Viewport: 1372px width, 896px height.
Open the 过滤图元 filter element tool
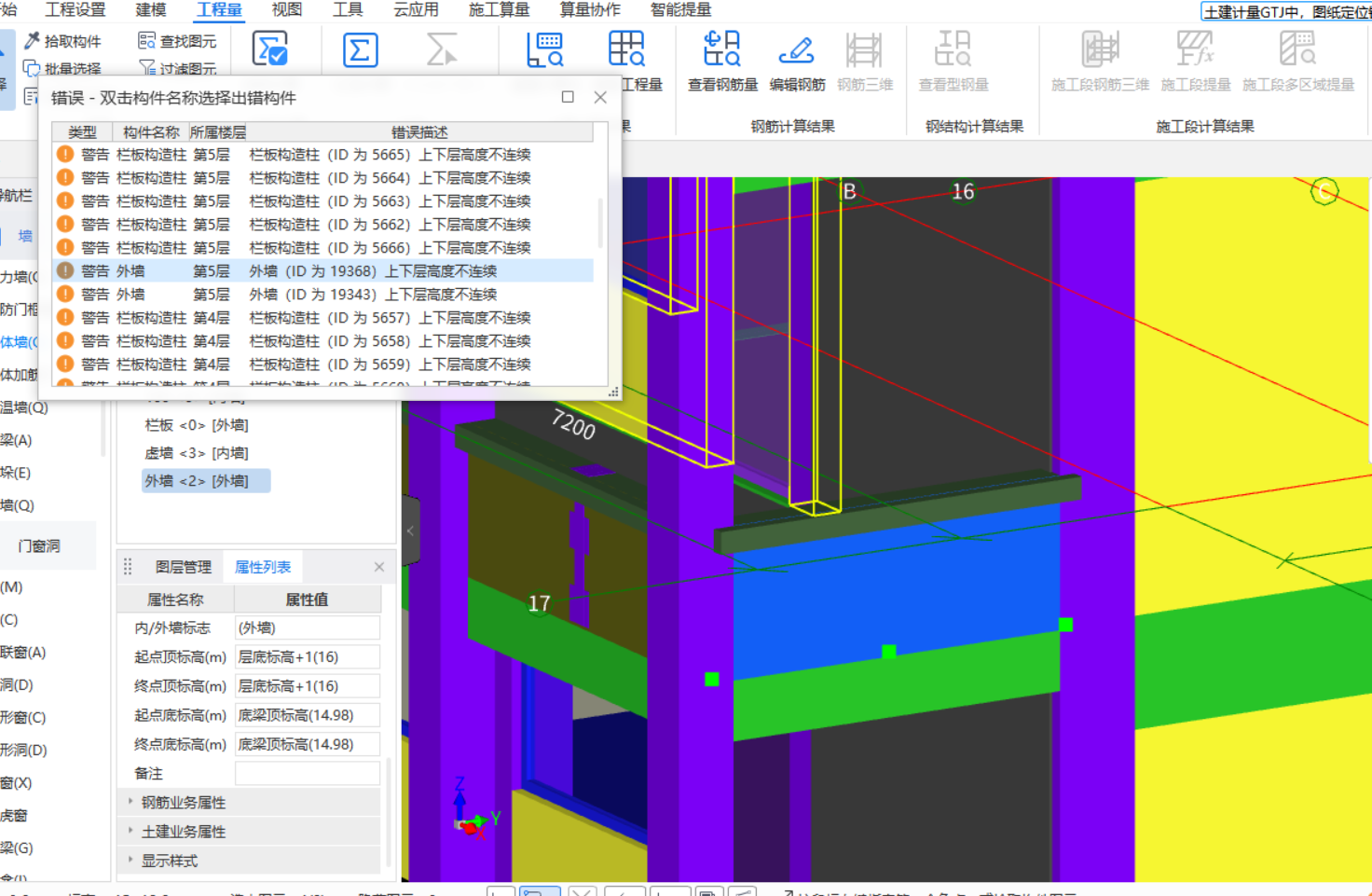[x=177, y=69]
